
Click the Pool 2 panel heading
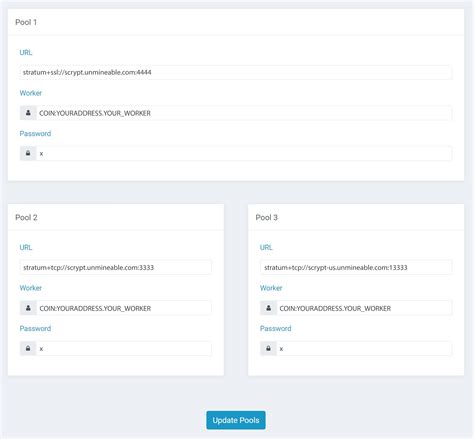(x=26, y=217)
